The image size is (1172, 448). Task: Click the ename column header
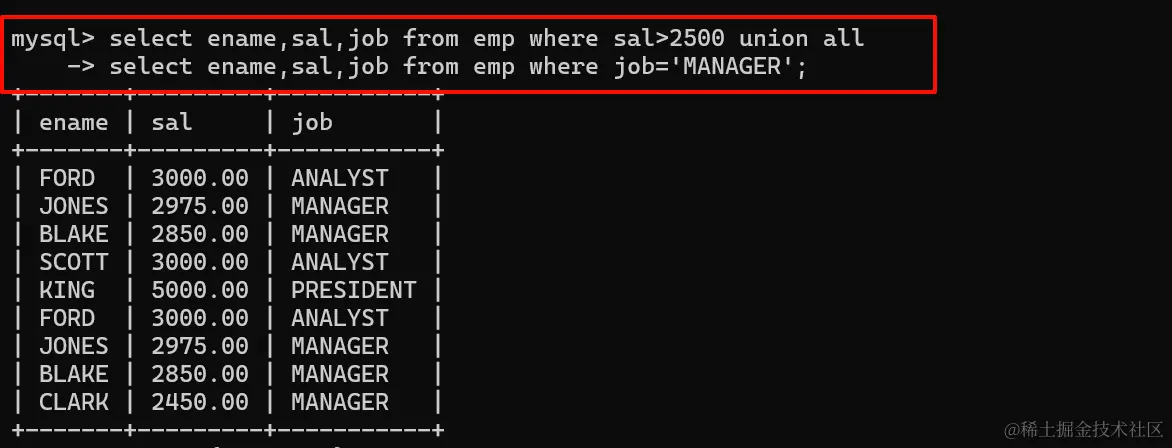click(x=73, y=123)
